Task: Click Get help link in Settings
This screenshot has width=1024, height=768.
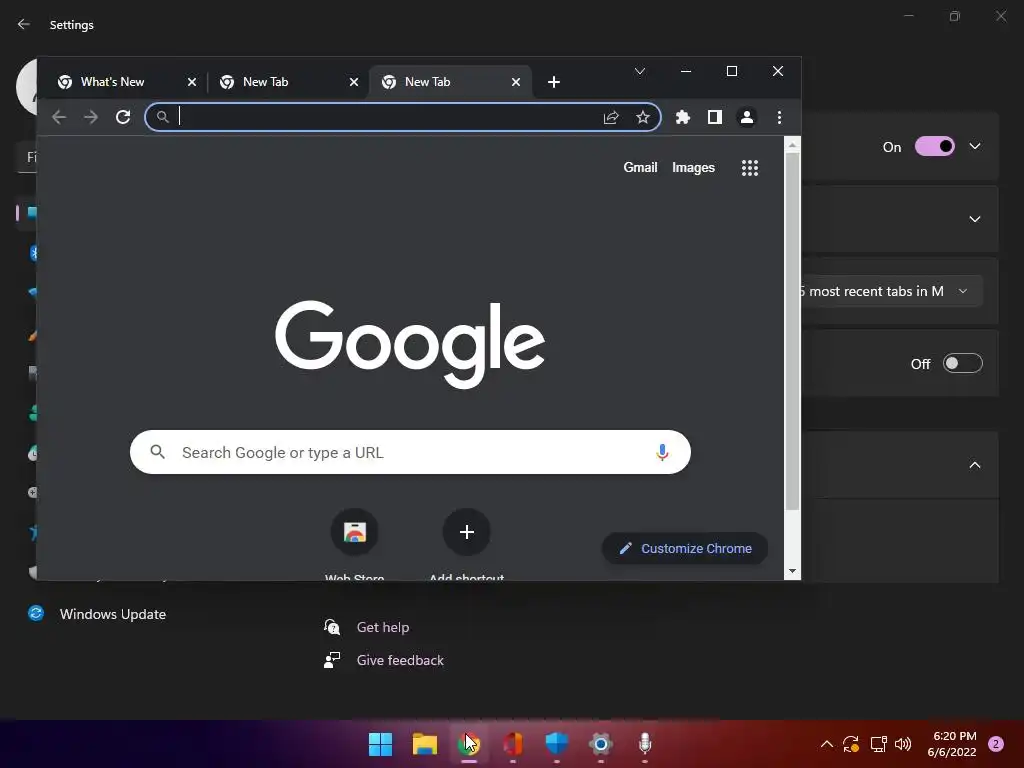Action: pyautogui.click(x=383, y=627)
